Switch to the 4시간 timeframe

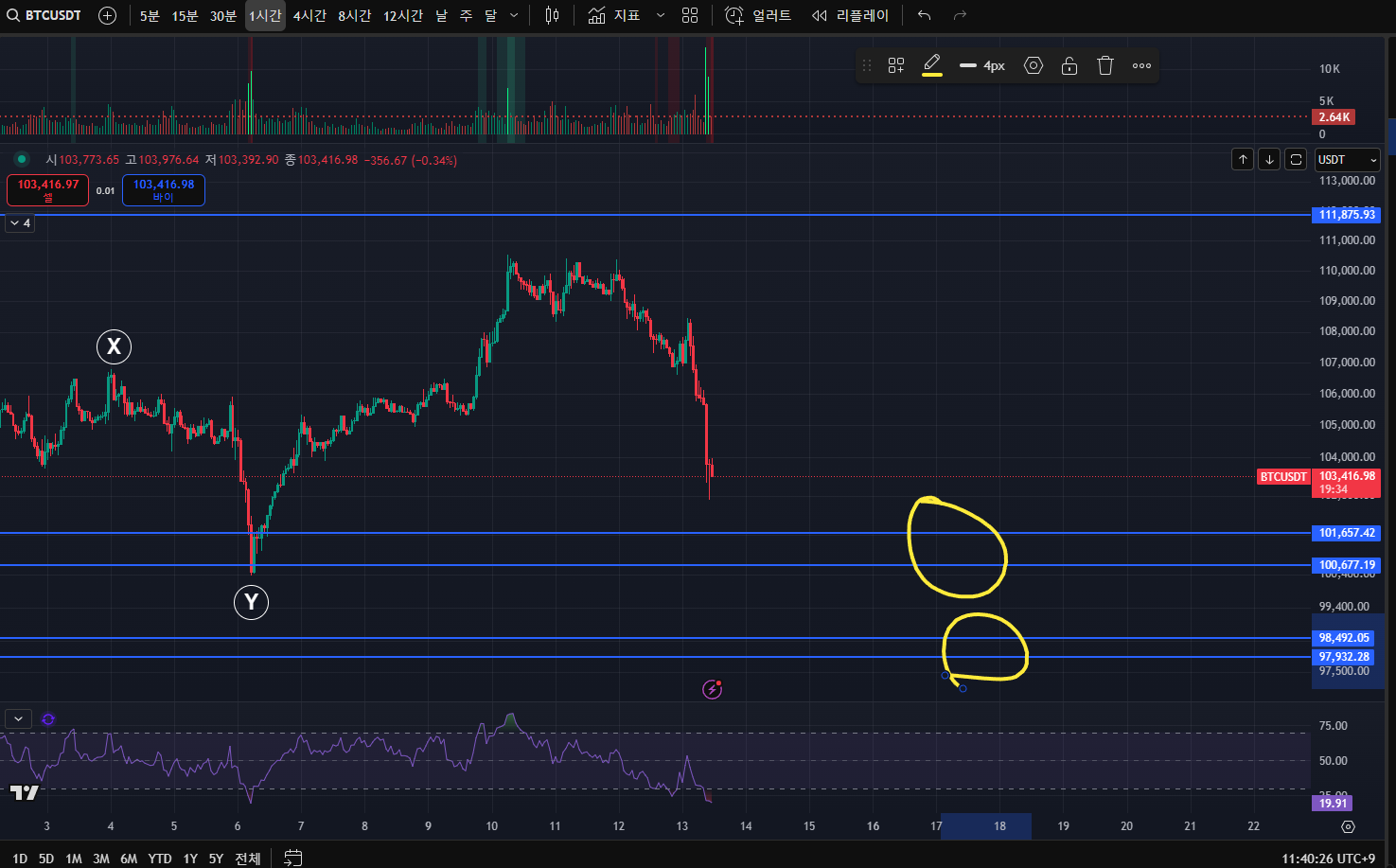pos(309,15)
